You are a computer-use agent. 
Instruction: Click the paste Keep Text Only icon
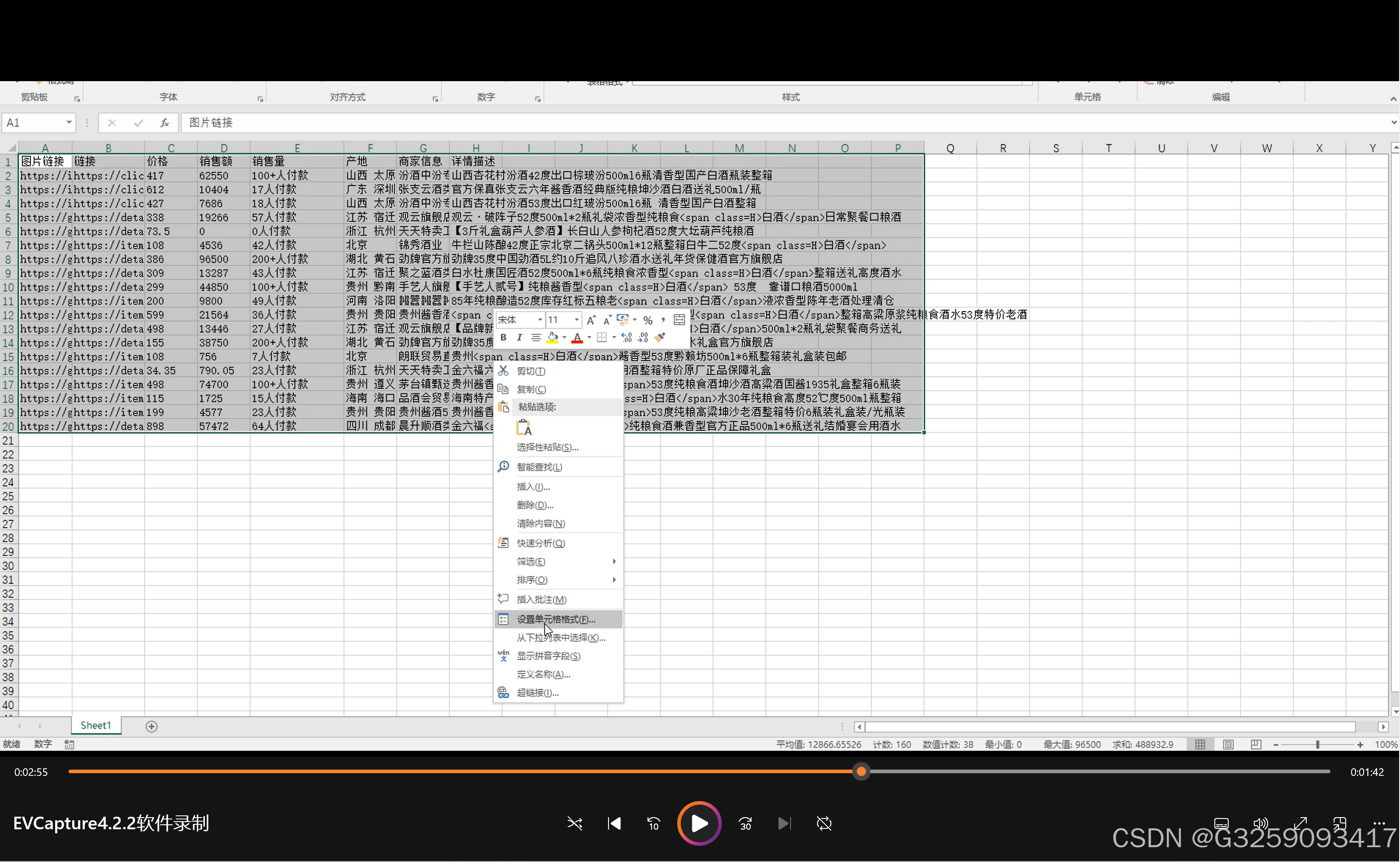[x=523, y=427]
